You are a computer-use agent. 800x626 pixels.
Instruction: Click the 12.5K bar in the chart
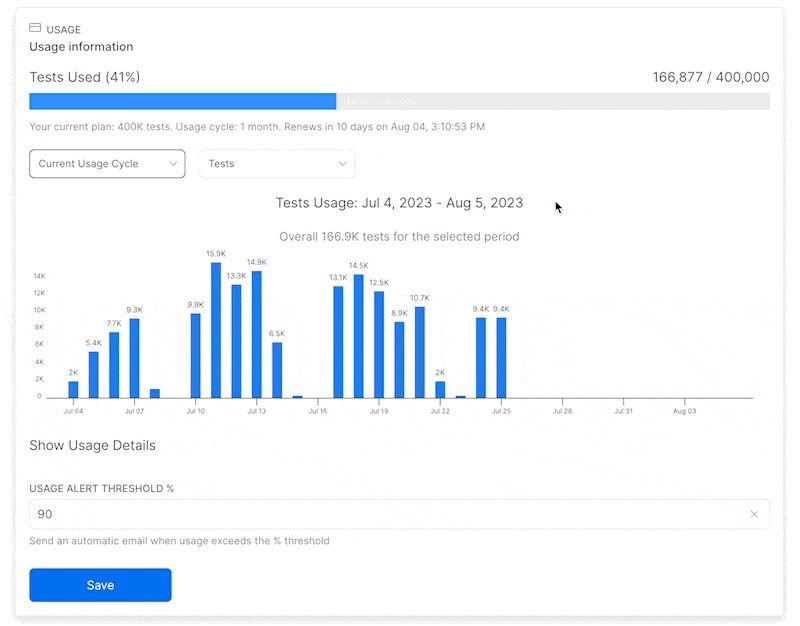tap(379, 344)
